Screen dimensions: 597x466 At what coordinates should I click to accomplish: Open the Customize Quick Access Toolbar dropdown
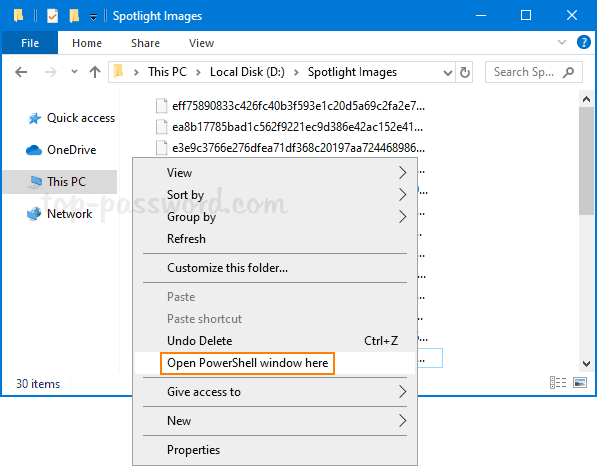(93, 16)
